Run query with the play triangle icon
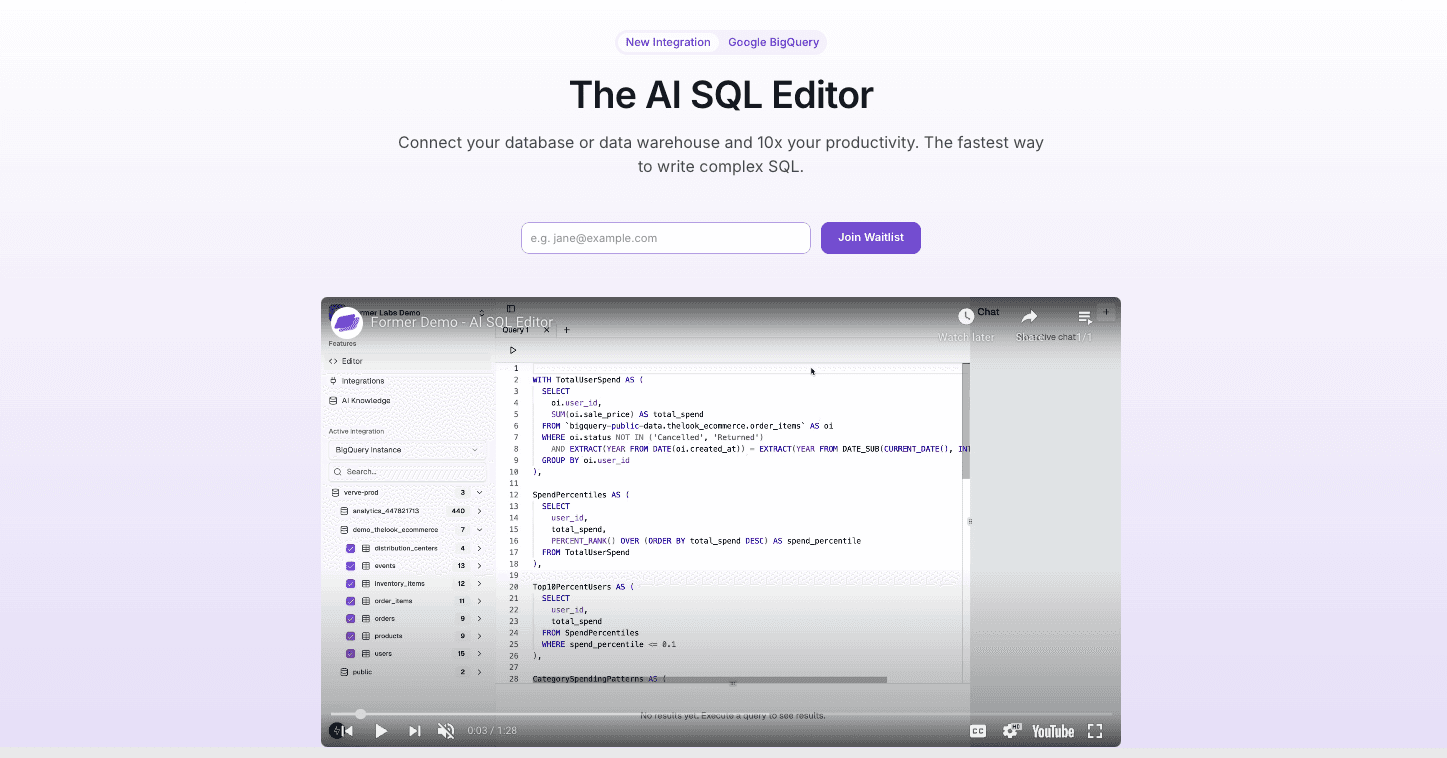The image size is (1447, 758). 513,350
